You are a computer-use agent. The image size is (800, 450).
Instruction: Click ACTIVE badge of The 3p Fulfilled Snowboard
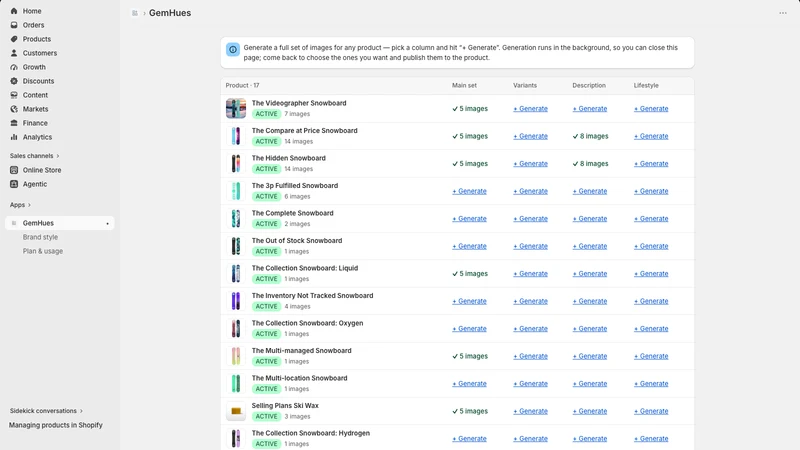[x=266, y=196]
